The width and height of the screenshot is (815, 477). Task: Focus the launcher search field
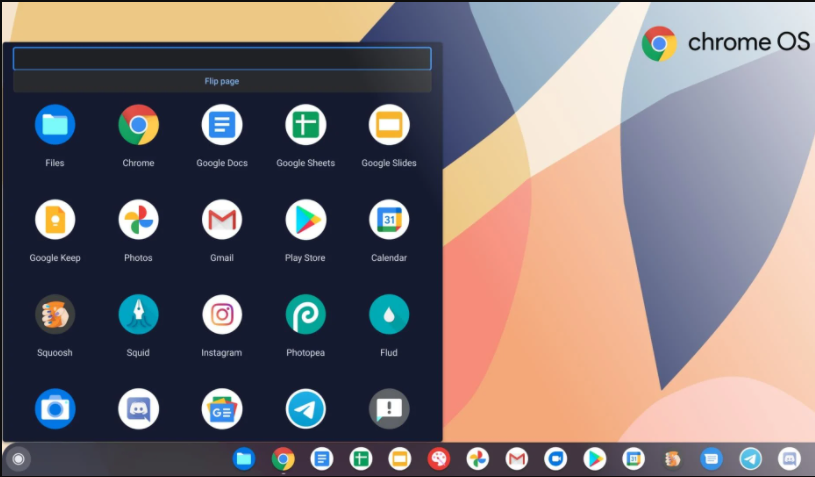coord(222,58)
